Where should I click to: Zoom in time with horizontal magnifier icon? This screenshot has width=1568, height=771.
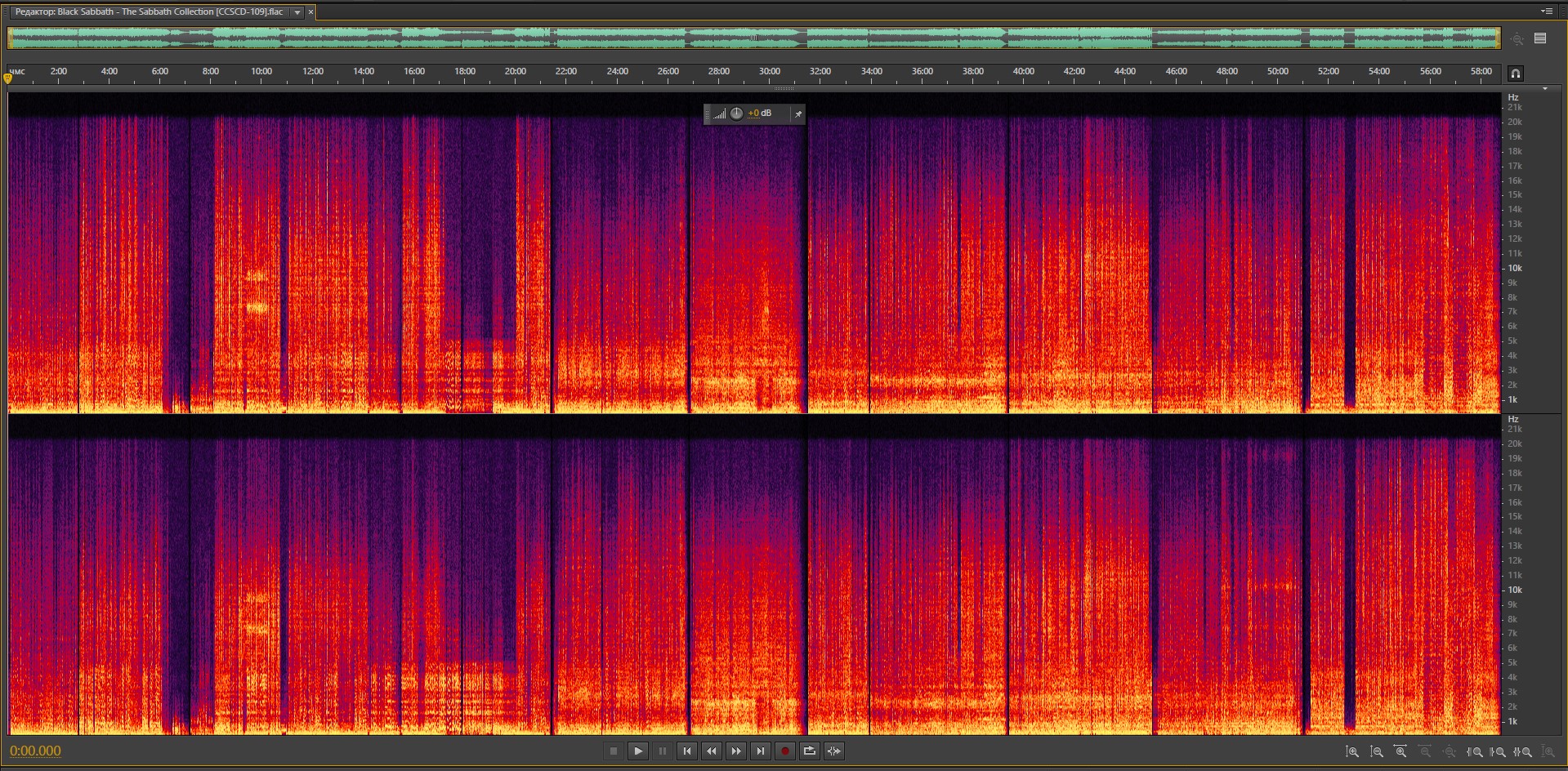(1400, 752)
